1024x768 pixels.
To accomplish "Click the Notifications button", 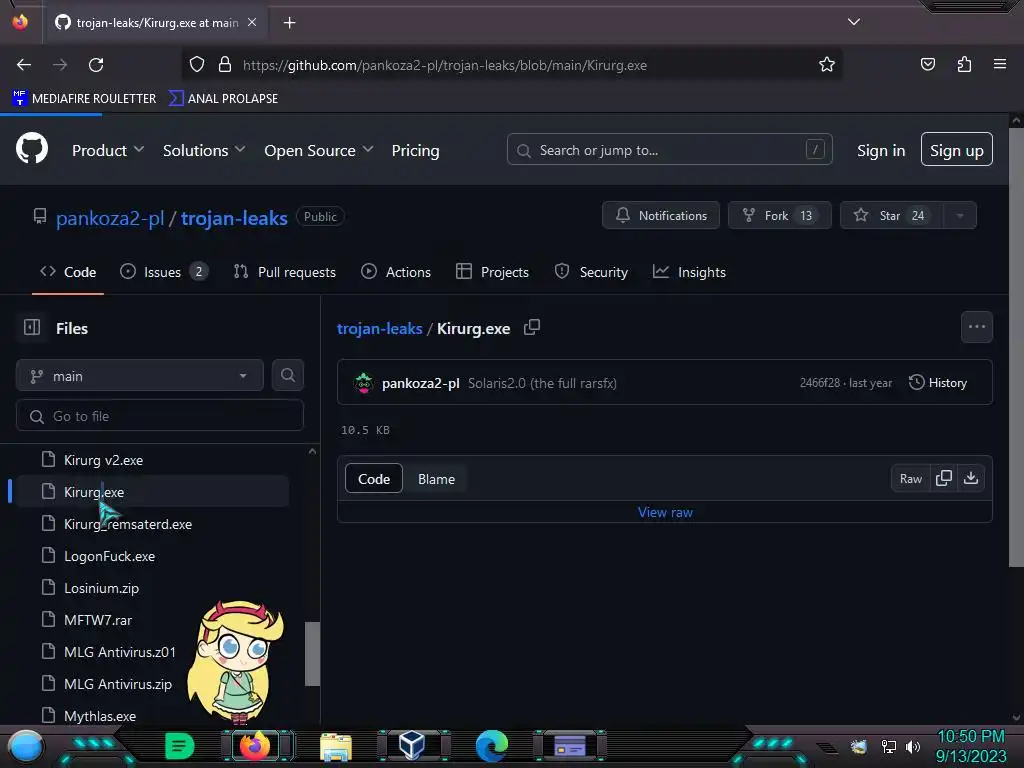I will point(661,216).
